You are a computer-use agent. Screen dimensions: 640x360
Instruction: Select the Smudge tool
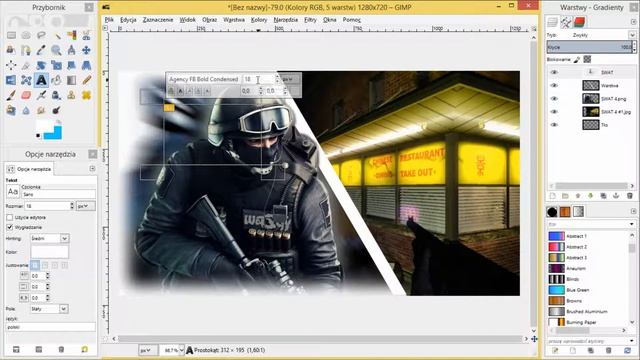tap(41, 111)
